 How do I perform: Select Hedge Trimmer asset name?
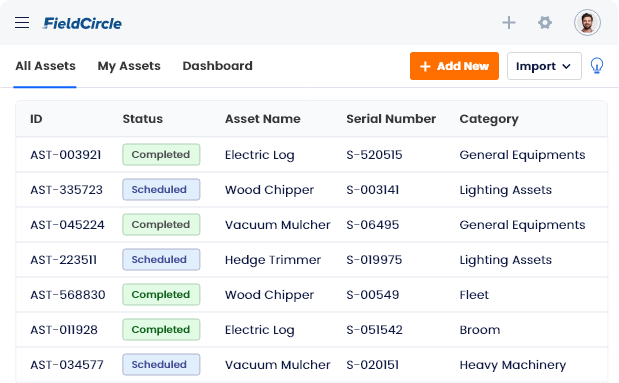[x=273, y=260]
